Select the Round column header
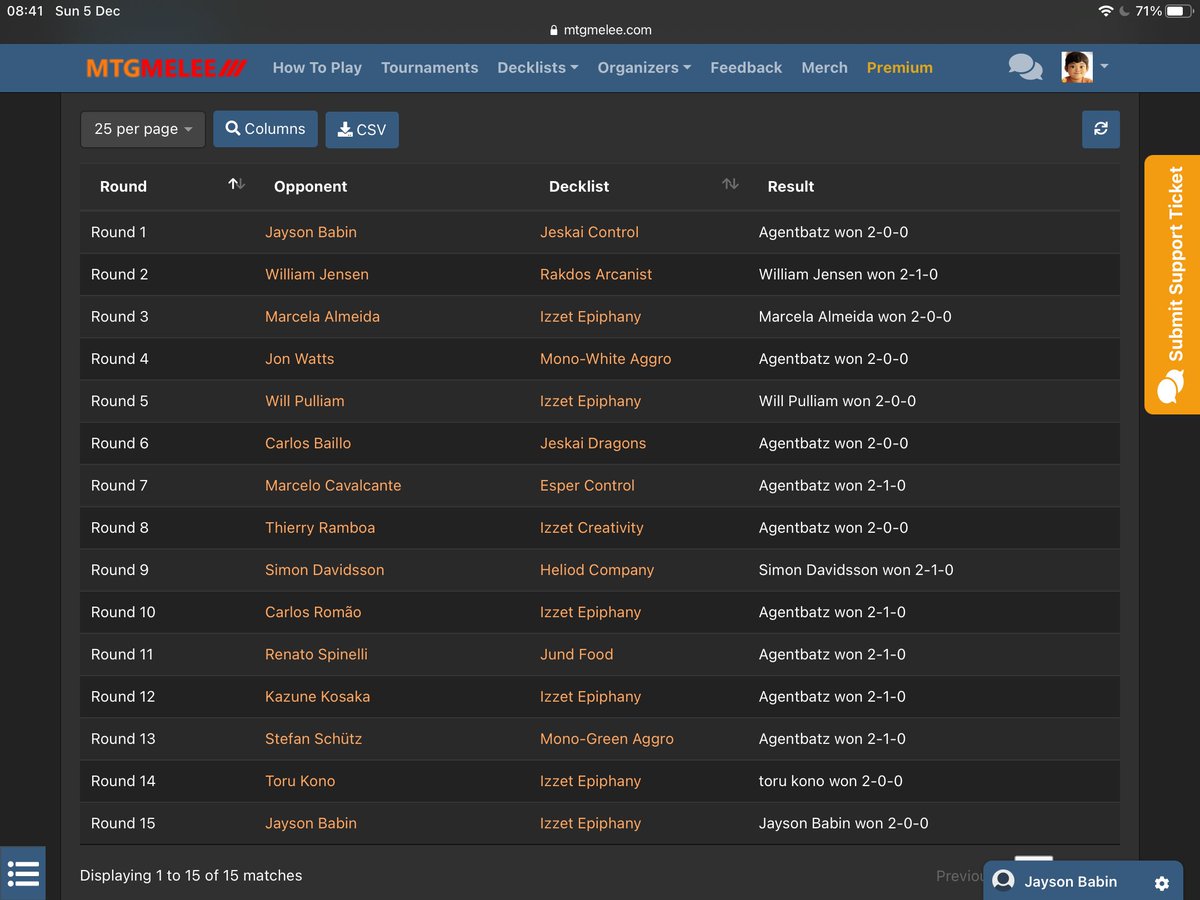The image size is (1200, 900). tap(123, 186)
